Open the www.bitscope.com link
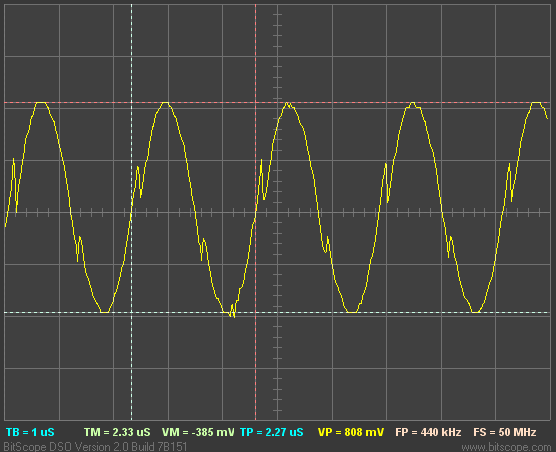The image size is (556, 452). (506, 447)
